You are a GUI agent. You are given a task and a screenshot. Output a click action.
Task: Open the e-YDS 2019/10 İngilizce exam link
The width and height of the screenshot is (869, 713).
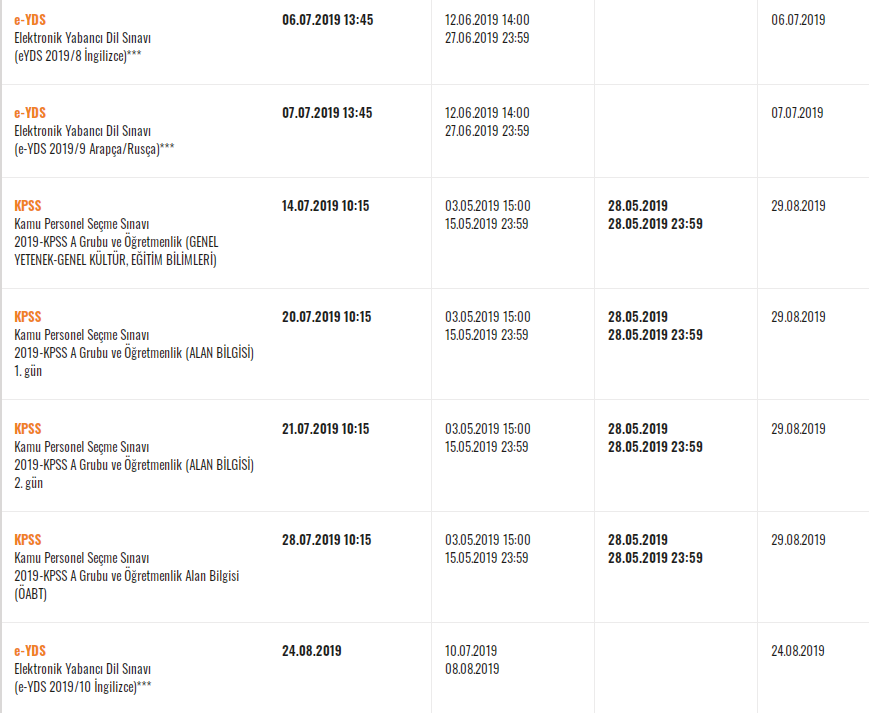coord(30,651)
